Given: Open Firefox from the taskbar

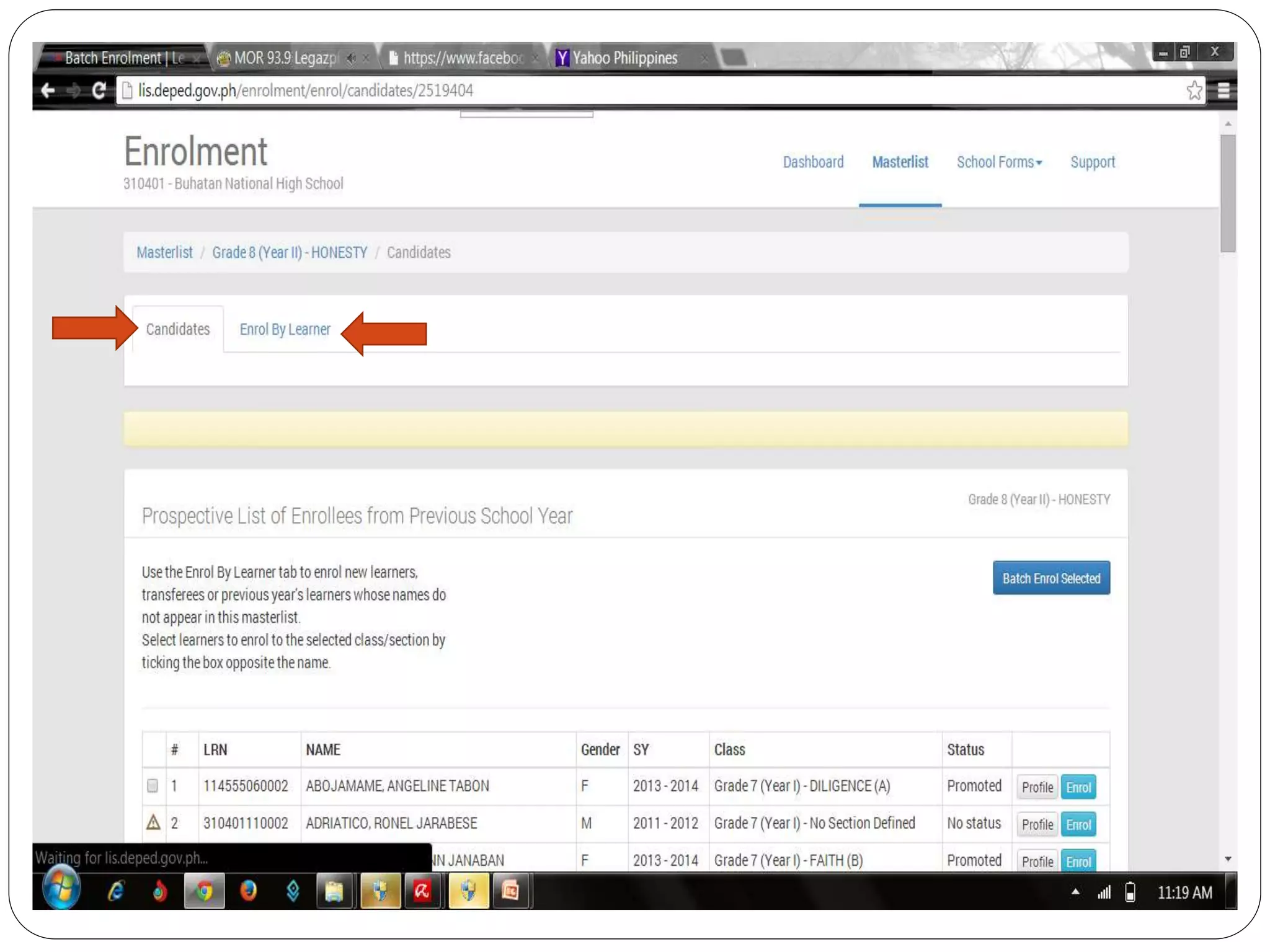Looking at the screenshot, I should click(249, 891).
